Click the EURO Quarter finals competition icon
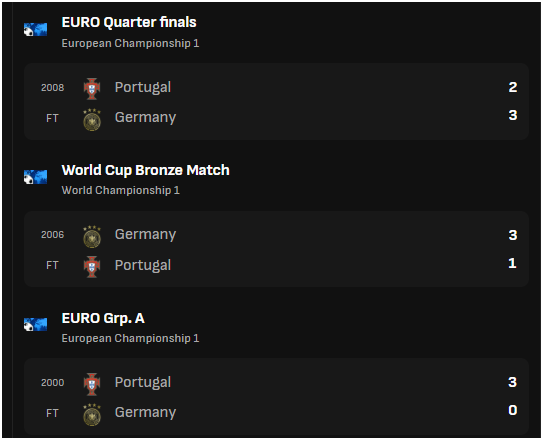 pyautogui.click(x=35, y=29)
